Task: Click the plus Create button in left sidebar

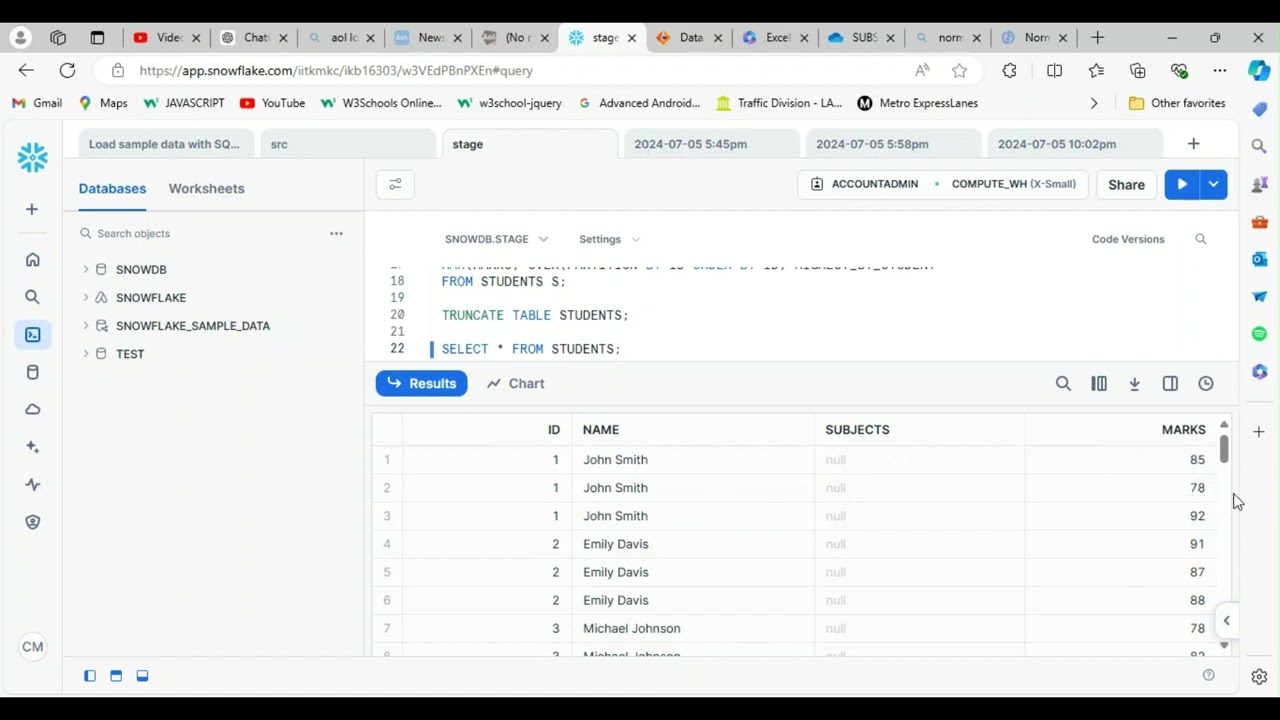Action: click(x=32, y=209)
